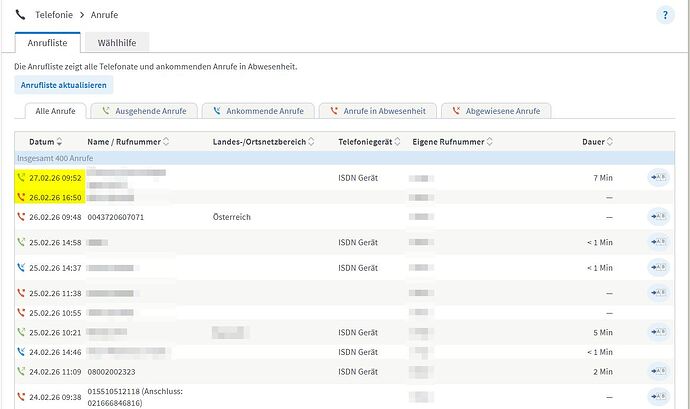Click outgoing call icon at 25.02.26 14:58
This screenshot has width=690, height=409.
point(21,242)
